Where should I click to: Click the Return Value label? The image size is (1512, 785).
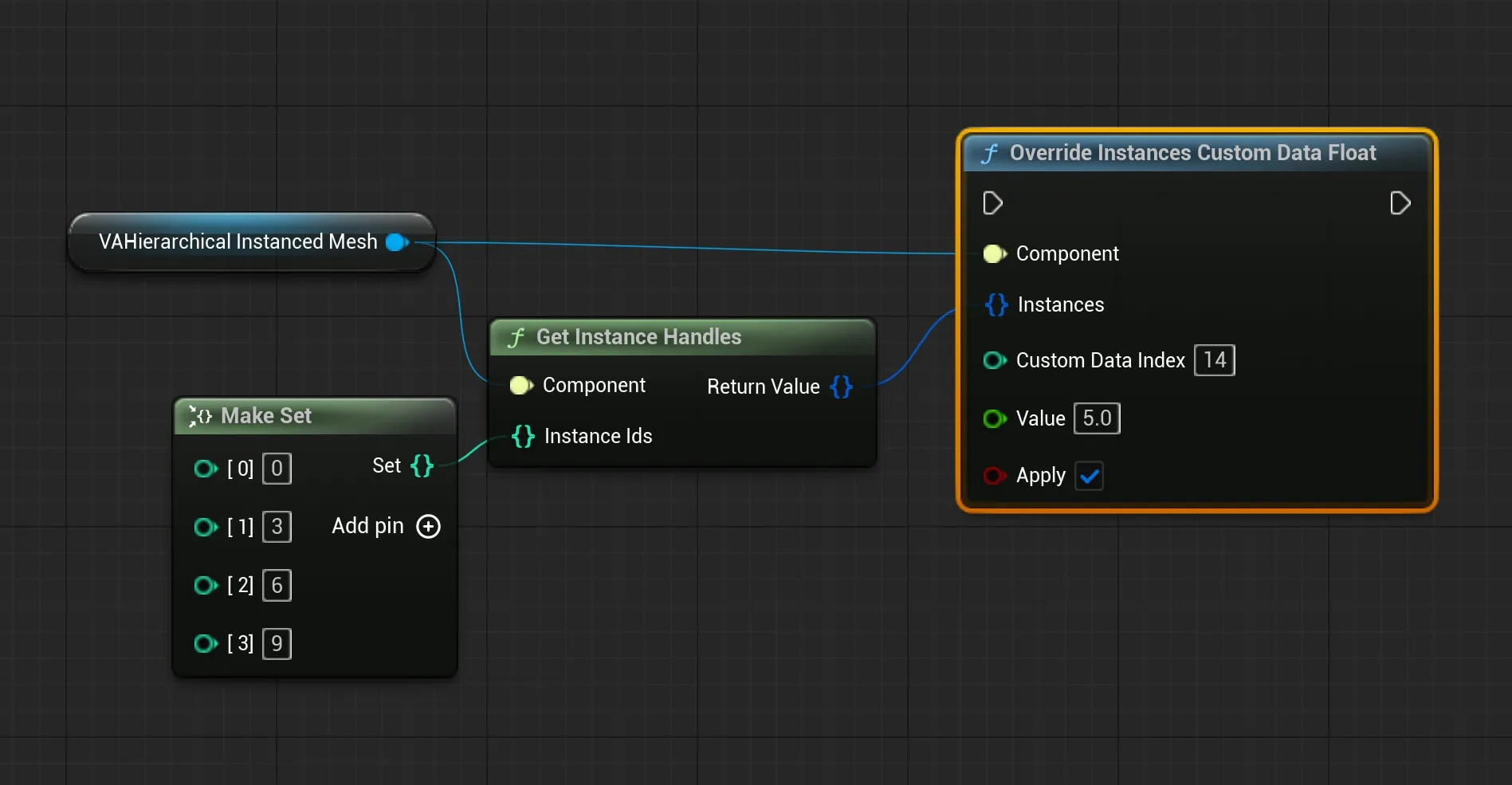pos(764,387)
